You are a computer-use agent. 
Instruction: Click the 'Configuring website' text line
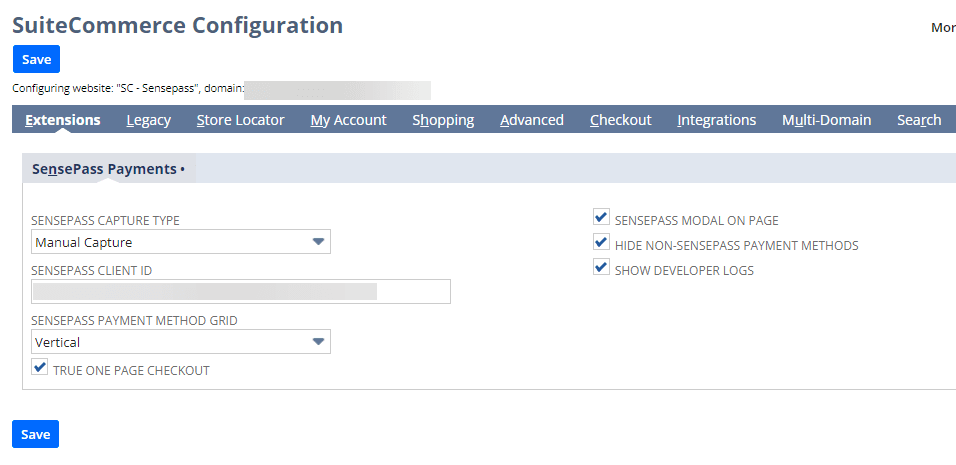128,88
